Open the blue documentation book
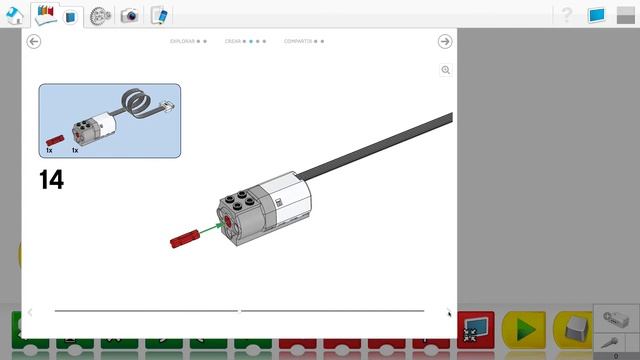 point(71,17)
